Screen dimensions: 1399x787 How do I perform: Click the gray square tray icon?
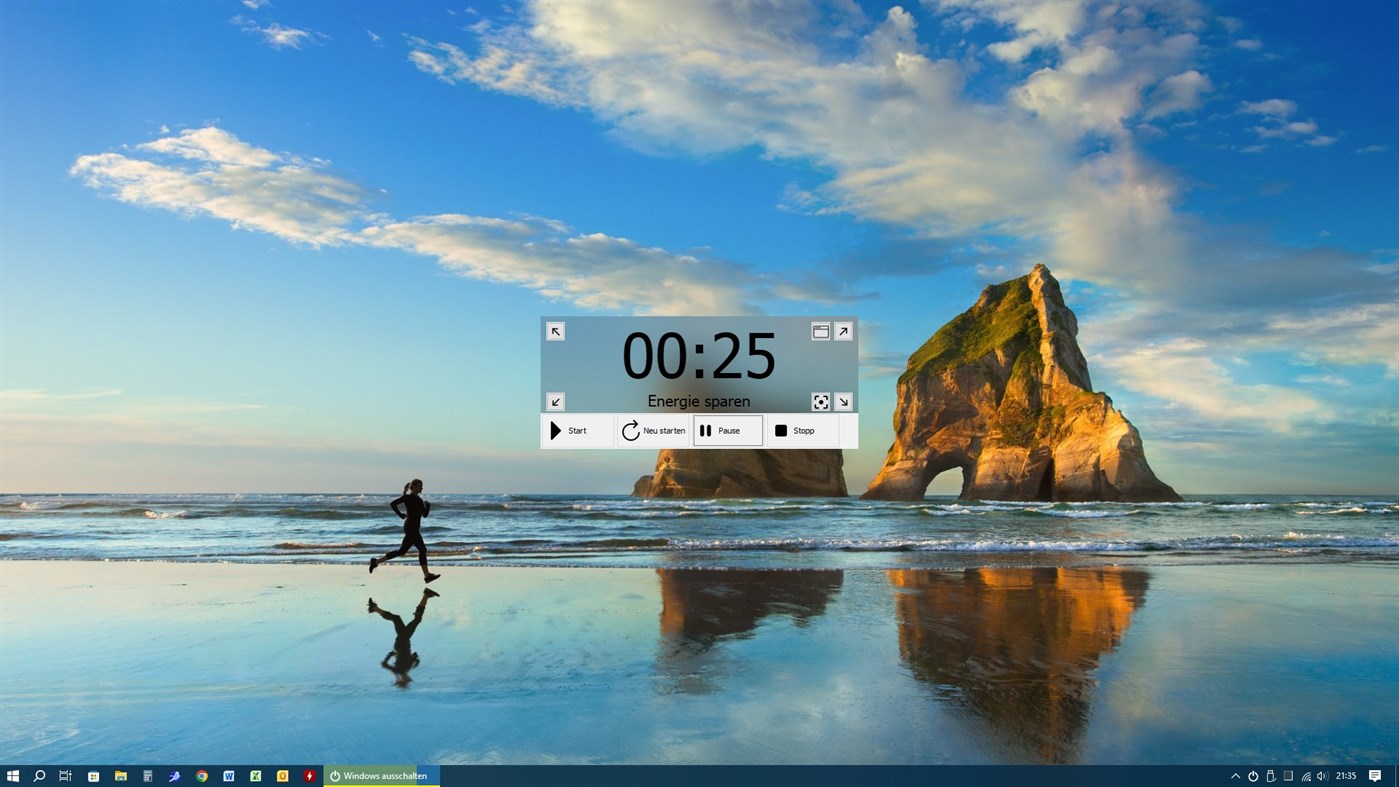[x=1288, y=776]
